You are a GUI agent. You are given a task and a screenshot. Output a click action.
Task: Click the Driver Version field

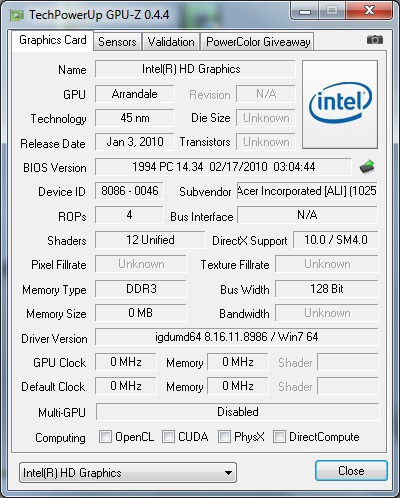pos(237,337)
